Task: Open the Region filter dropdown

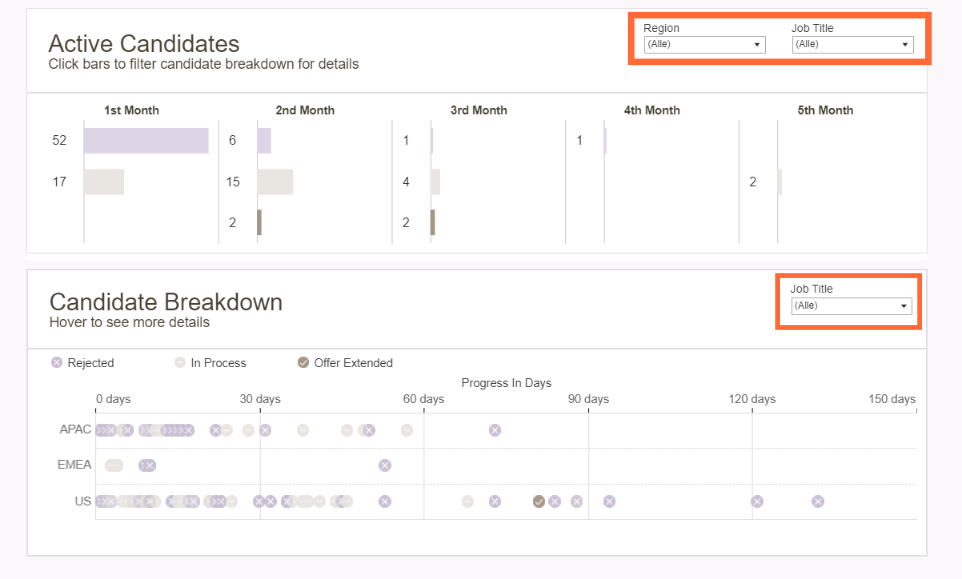Action: pyautogui.click(x=704, y=44)
